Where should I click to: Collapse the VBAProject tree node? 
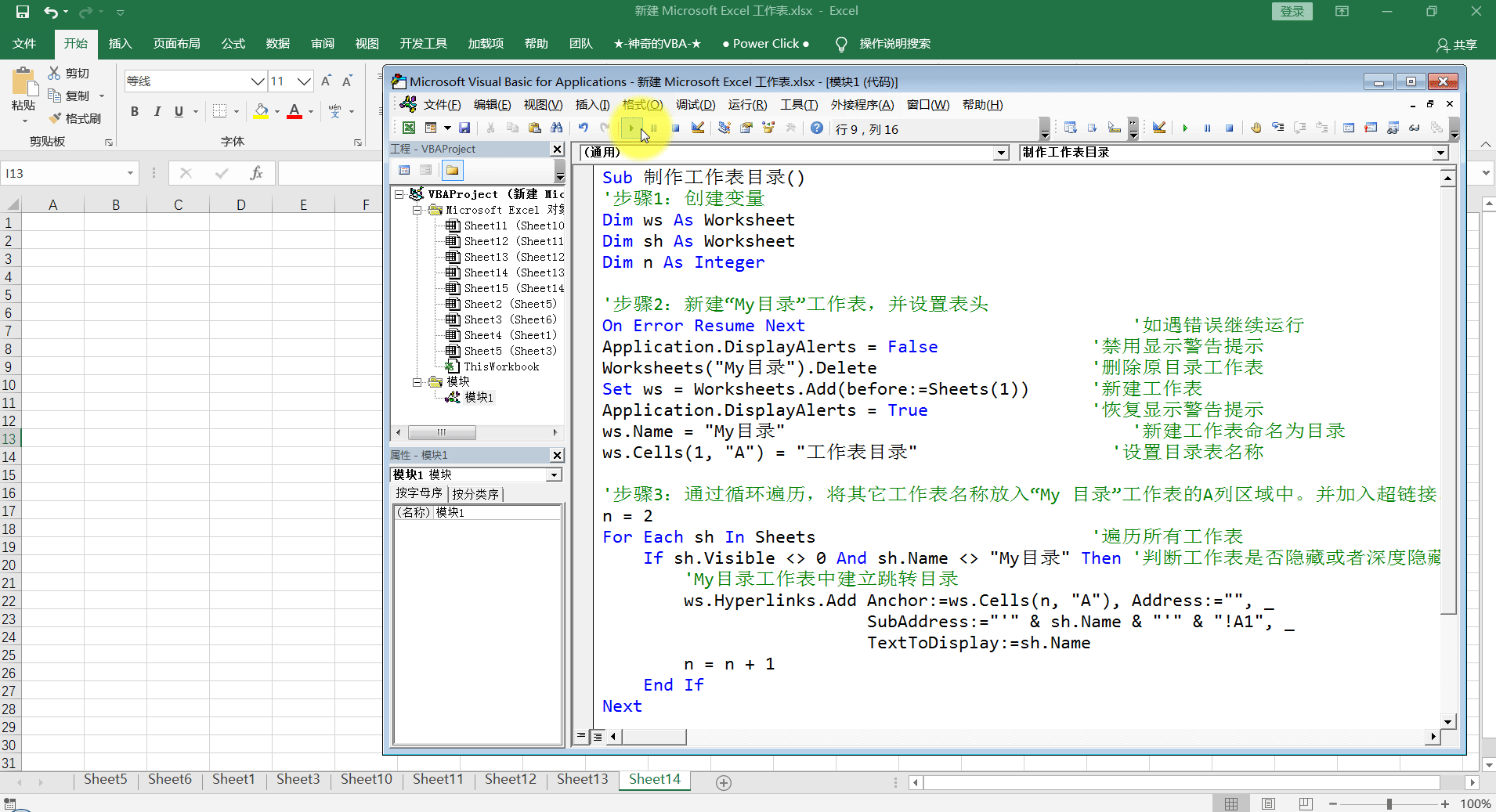(x=399, y=193)
